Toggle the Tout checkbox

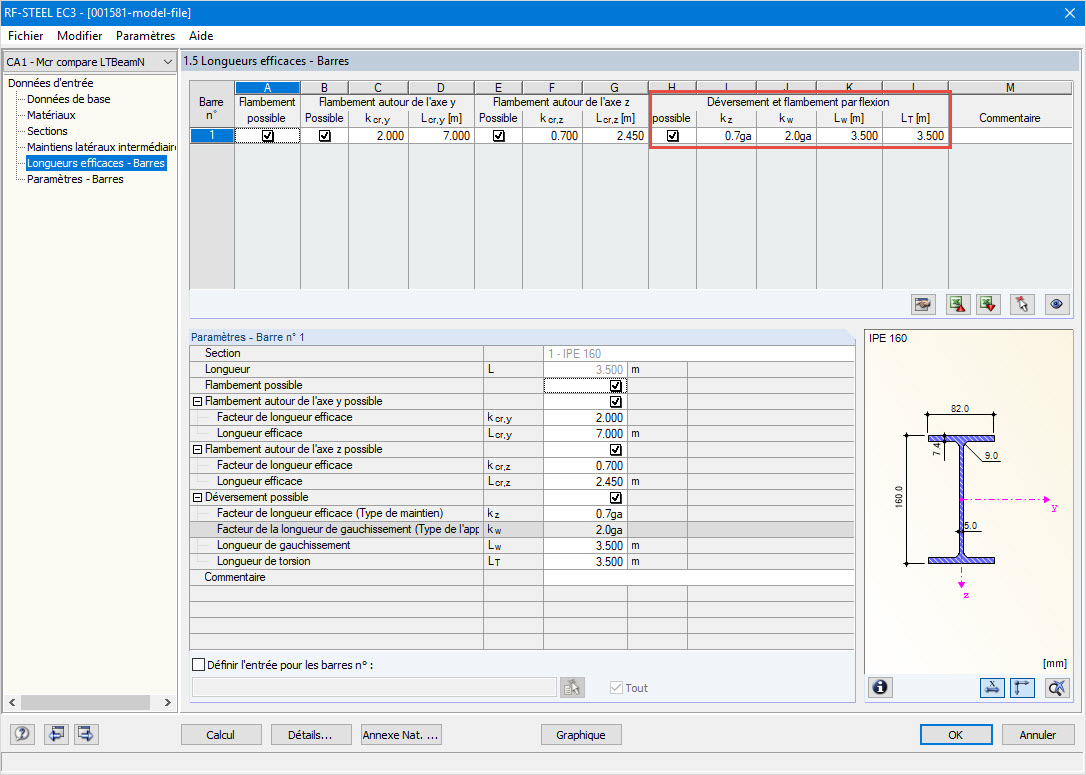coord(616,688)
